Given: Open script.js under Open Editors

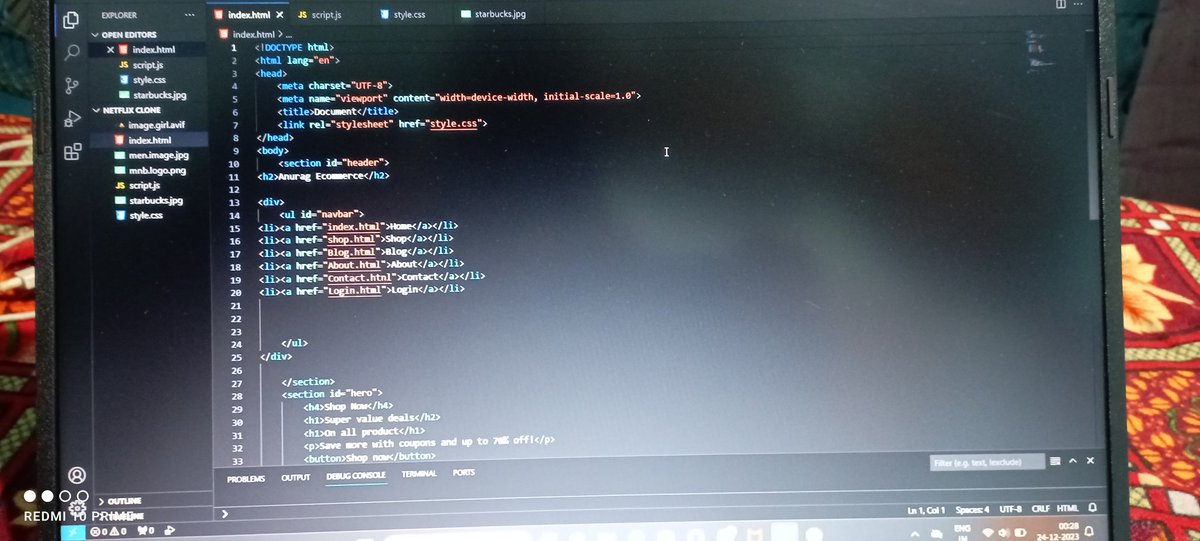Looking at the screenshot, I should click(147, 64).
